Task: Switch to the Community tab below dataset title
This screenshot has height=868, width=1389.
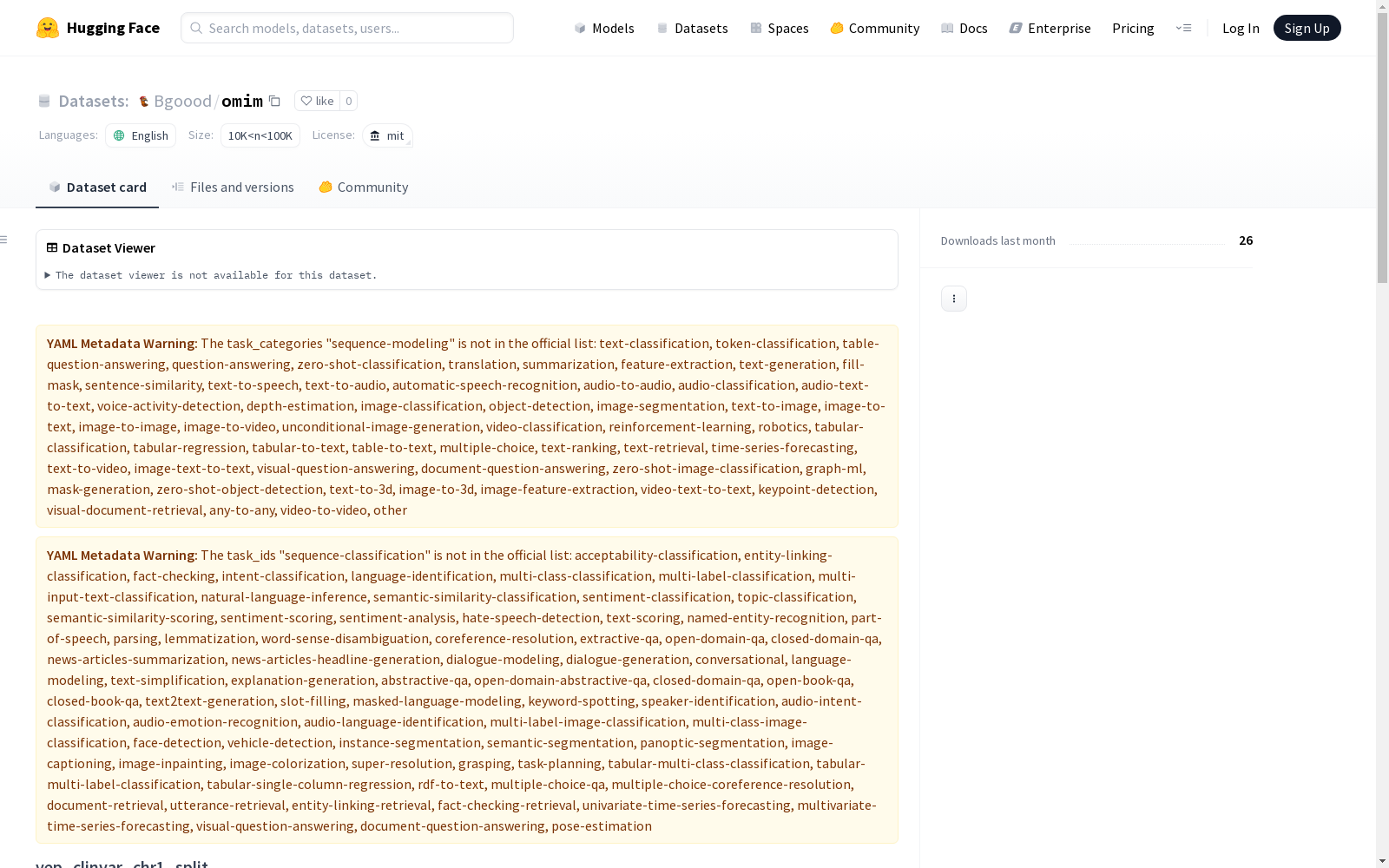Action: [x=364, y=187]
